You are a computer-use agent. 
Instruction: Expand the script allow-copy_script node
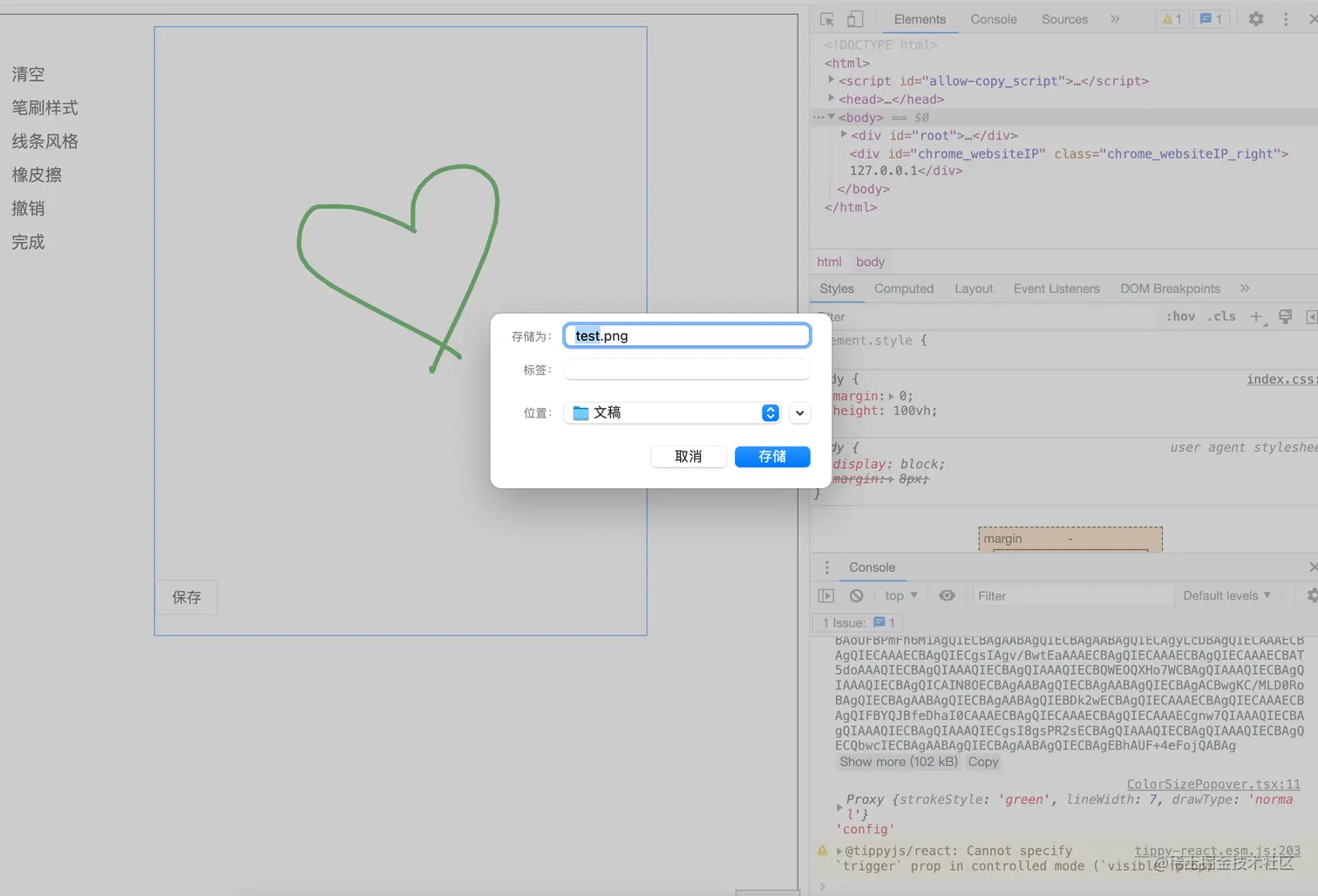tap(832, 80)
